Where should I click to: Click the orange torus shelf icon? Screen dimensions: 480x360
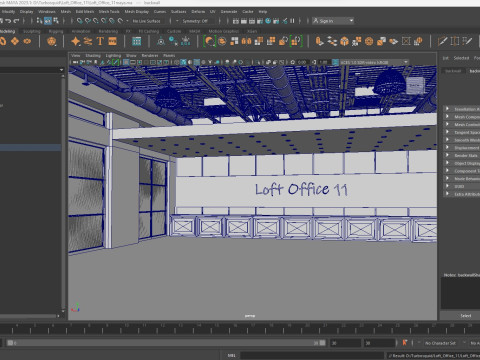[27, 41]
